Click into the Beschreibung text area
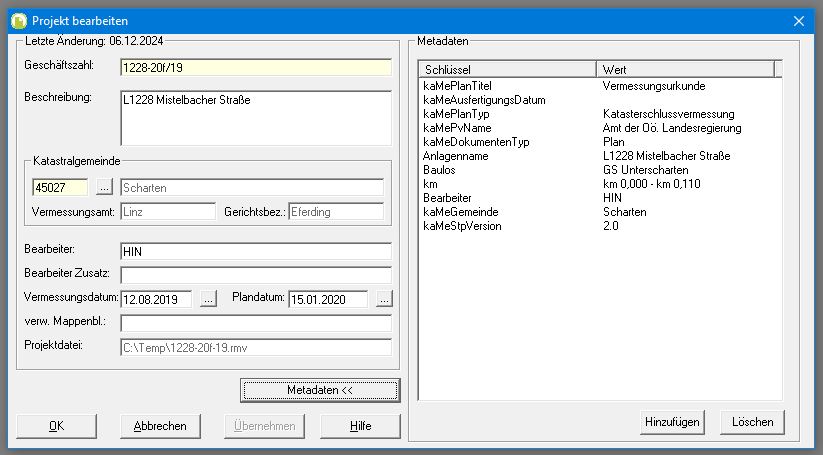823x455 pixels. (255, 118)
